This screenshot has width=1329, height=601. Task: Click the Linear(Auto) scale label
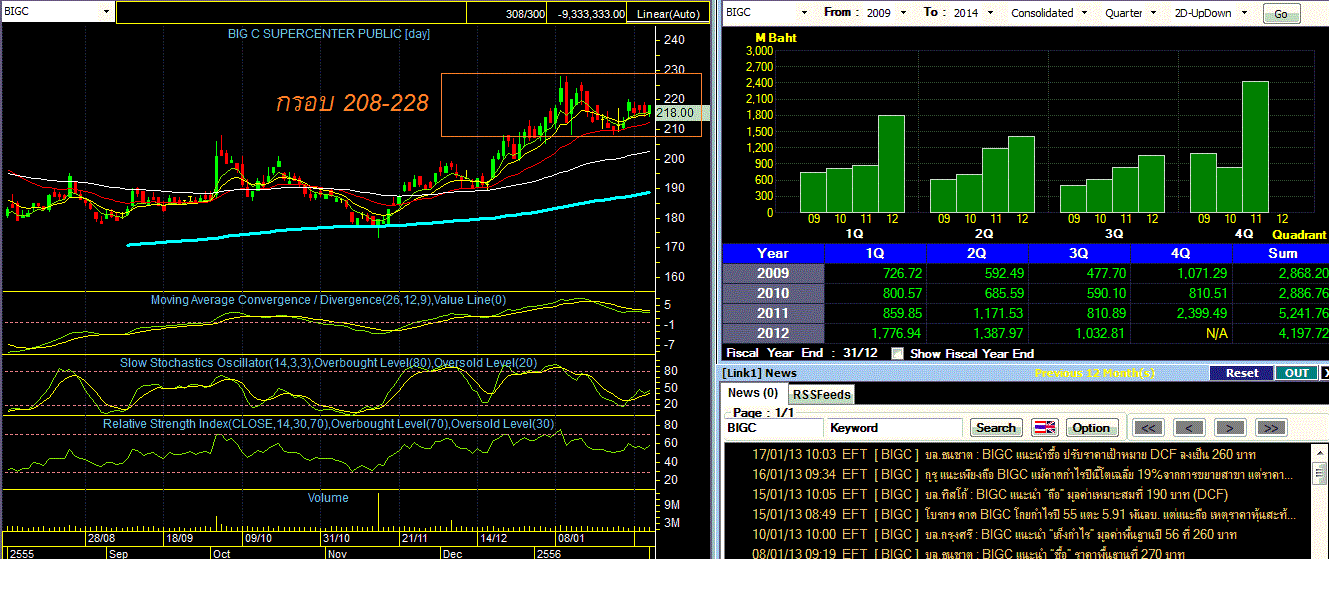668,13
